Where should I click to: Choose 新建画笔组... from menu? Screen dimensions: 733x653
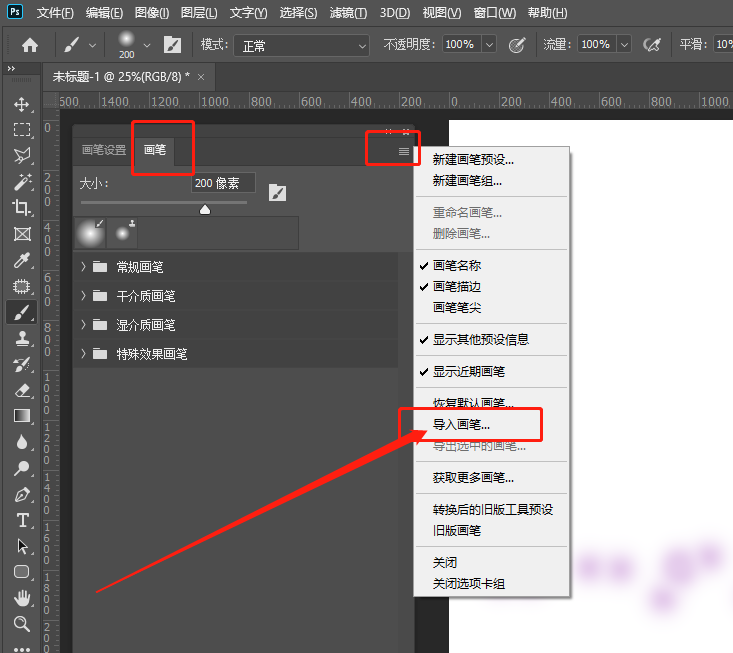[467, 181]
